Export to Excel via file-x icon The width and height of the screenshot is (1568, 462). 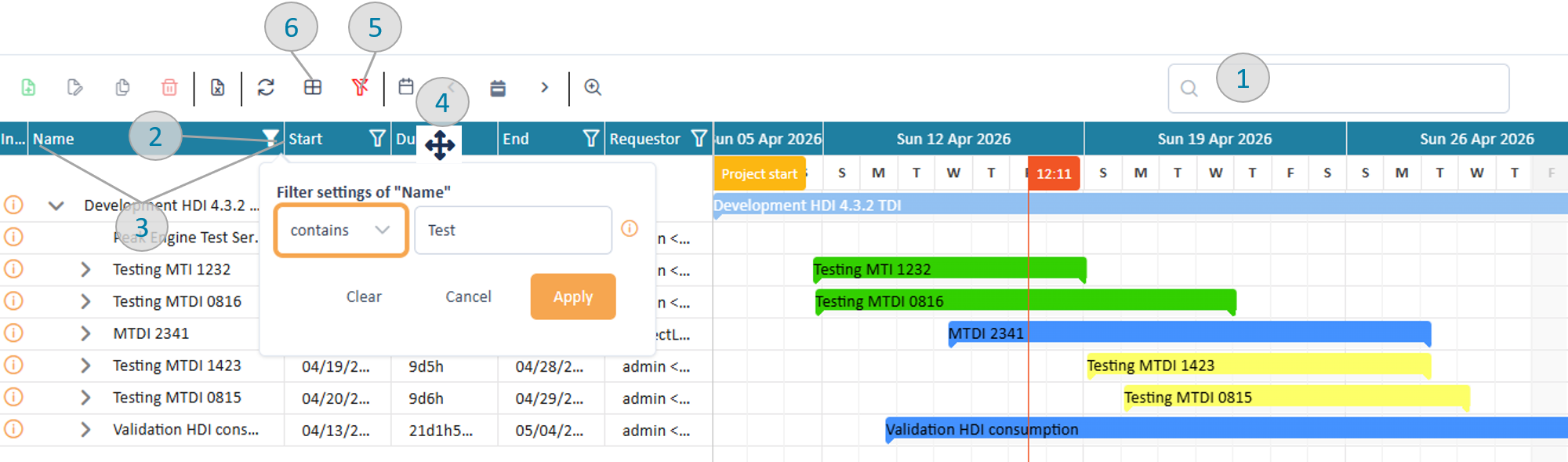[217, 87]
